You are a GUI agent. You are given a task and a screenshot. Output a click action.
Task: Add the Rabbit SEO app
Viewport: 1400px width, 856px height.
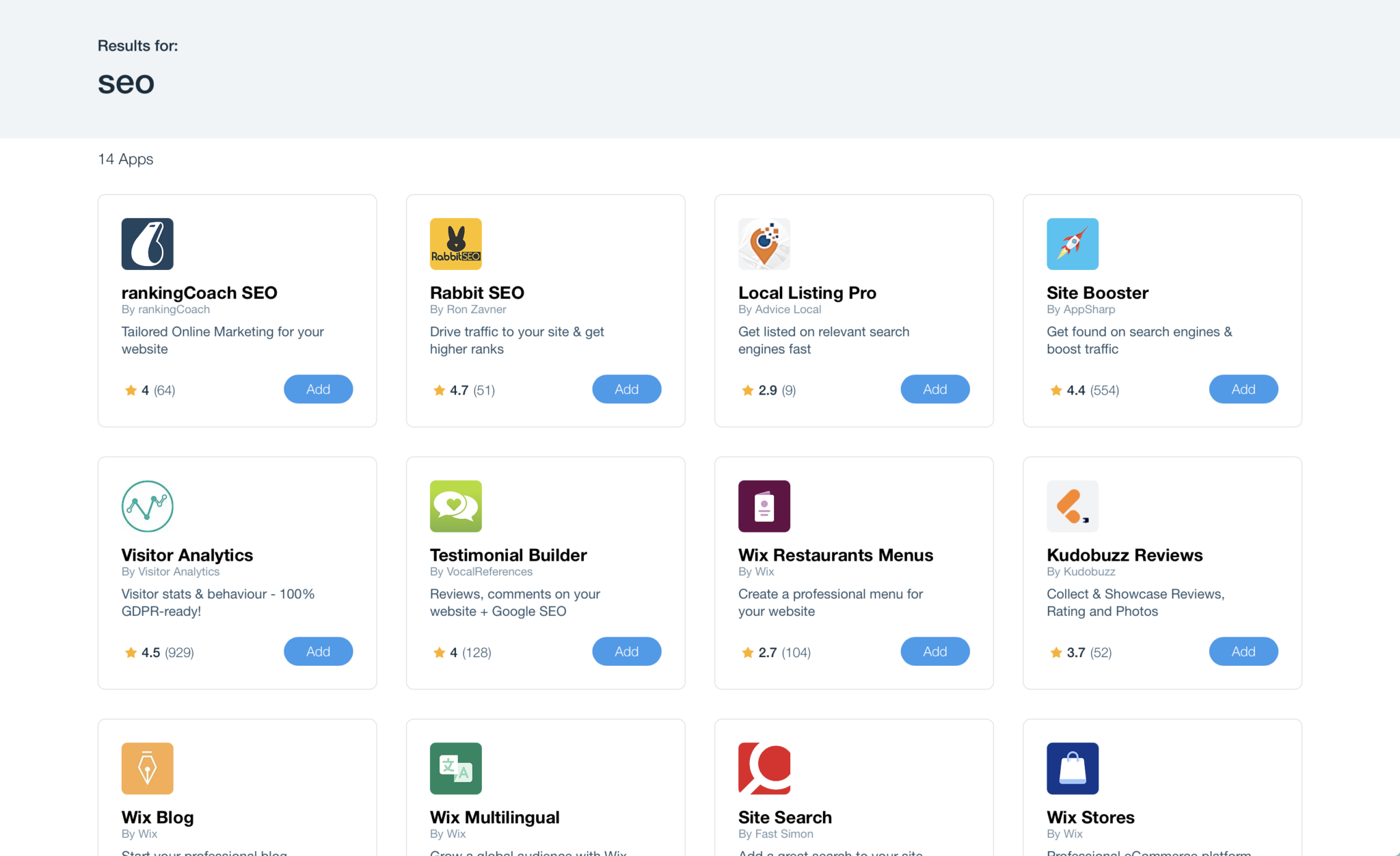[x=626, y=389]
